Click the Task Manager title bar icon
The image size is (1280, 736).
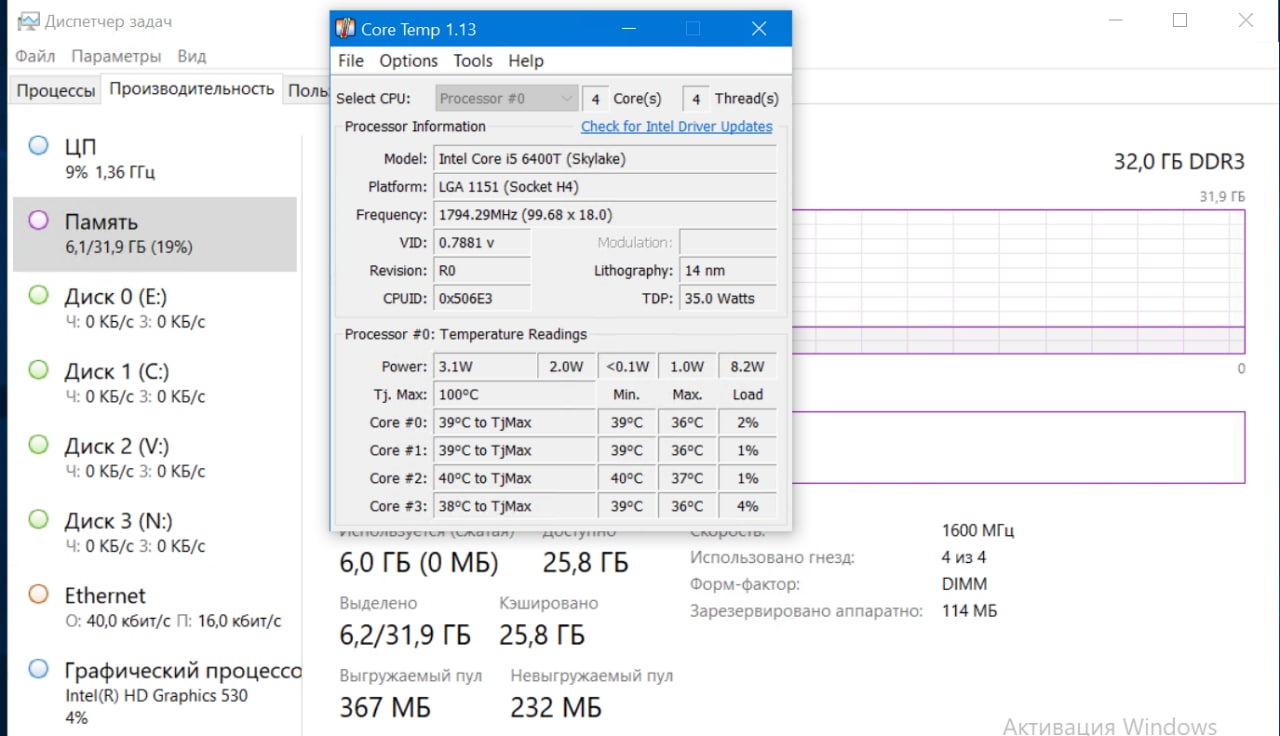[x=29, y=20]
